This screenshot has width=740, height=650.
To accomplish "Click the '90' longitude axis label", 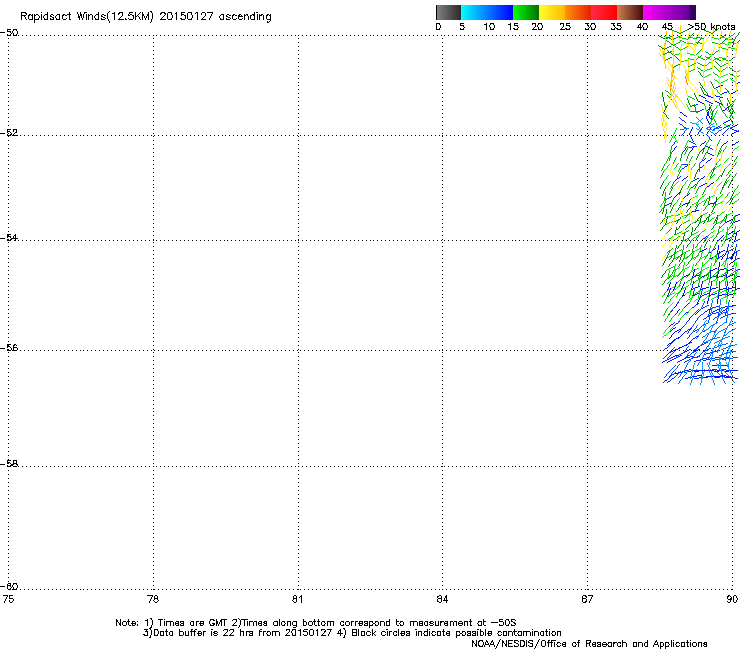I will click(x=732, y=599).
